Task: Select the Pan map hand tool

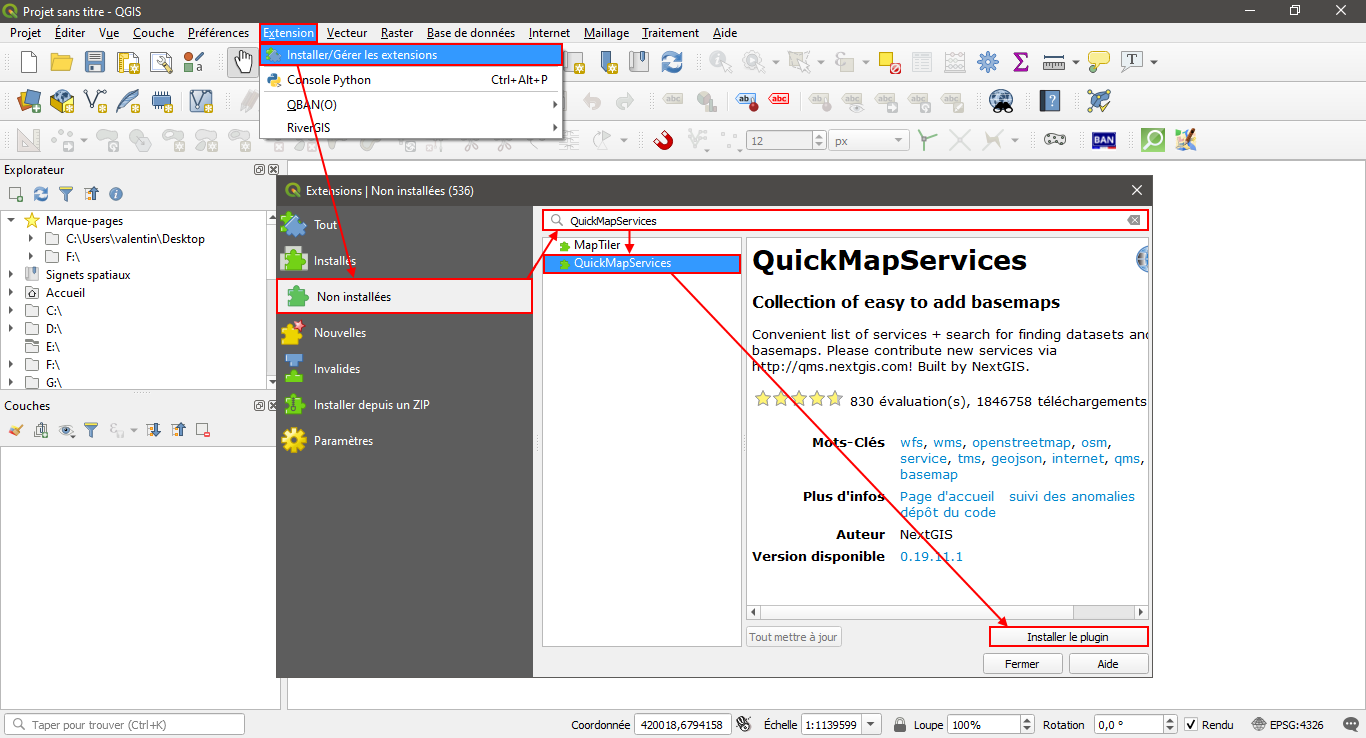Action: pyautogui.click(x=242, y=62)
